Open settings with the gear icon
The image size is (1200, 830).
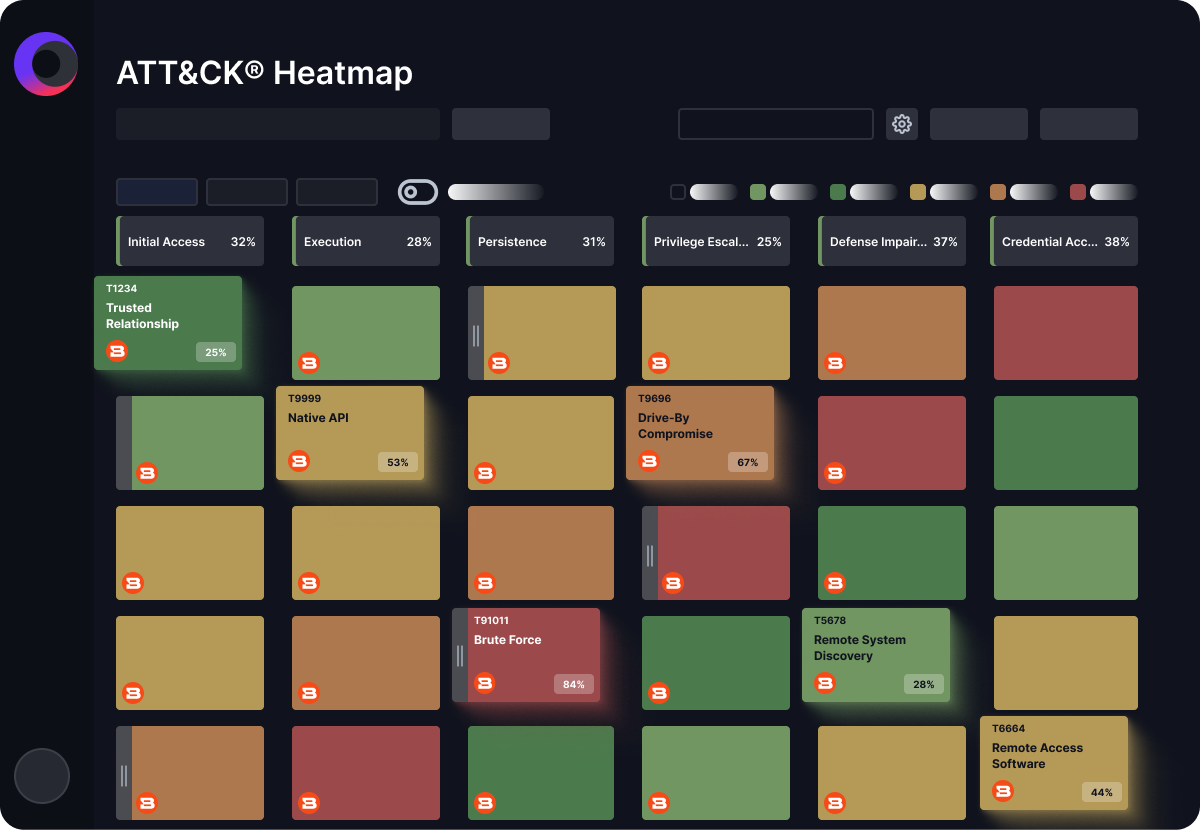pyautogui.click(x=902, y=124)
